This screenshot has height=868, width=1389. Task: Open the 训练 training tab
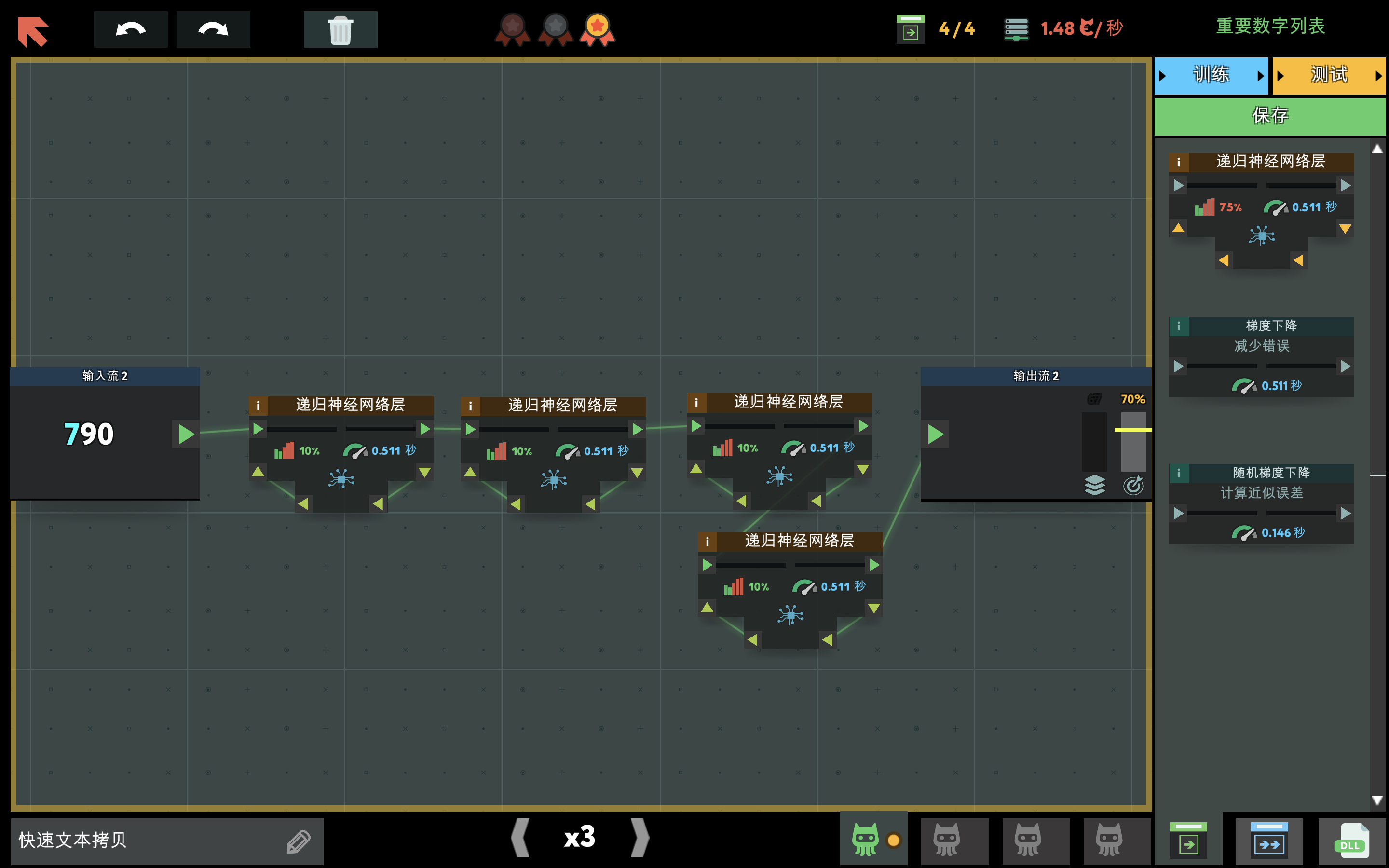click(x=1211, y=75)
